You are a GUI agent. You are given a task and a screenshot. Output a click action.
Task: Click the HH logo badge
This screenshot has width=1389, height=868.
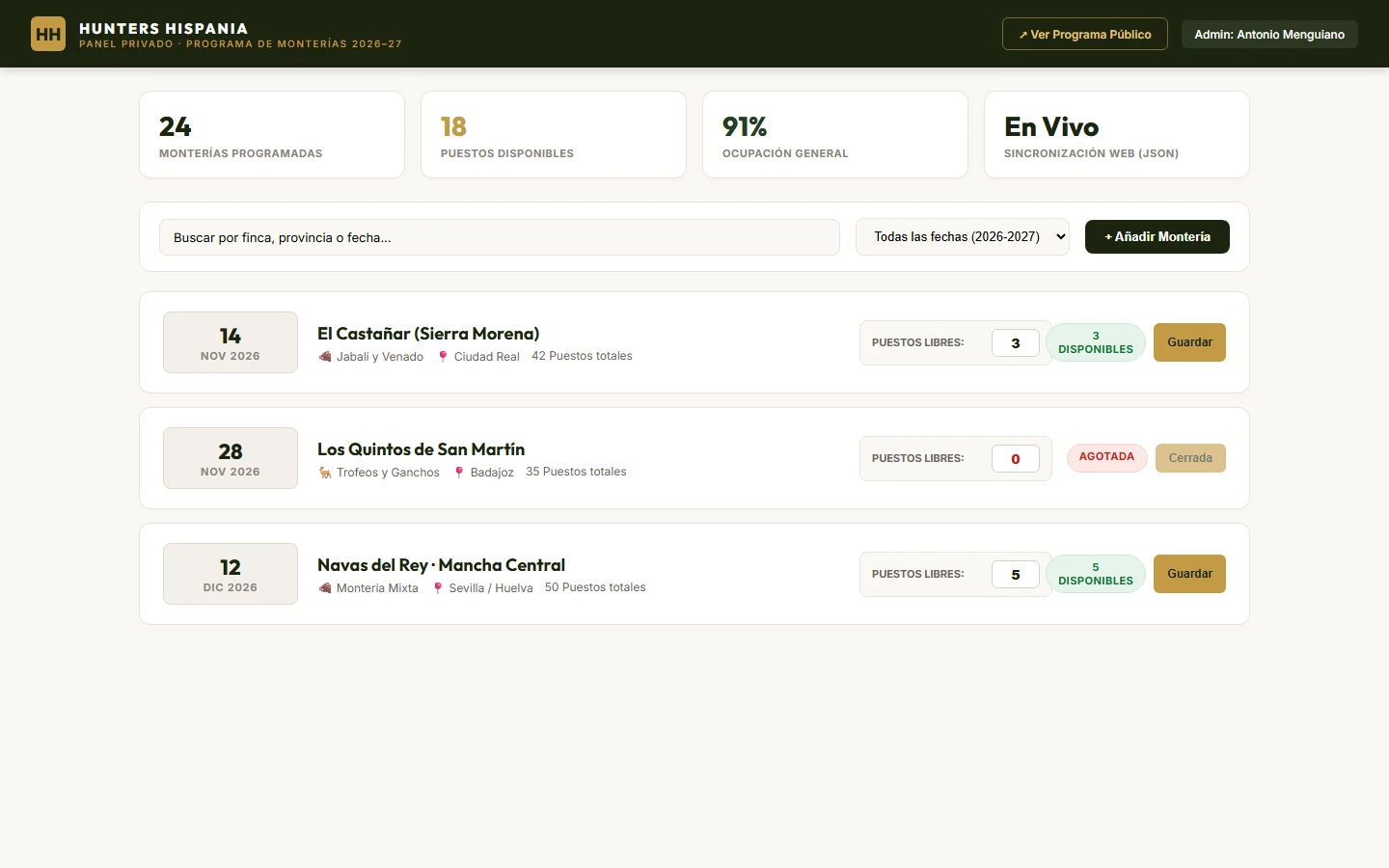(48, 34)
